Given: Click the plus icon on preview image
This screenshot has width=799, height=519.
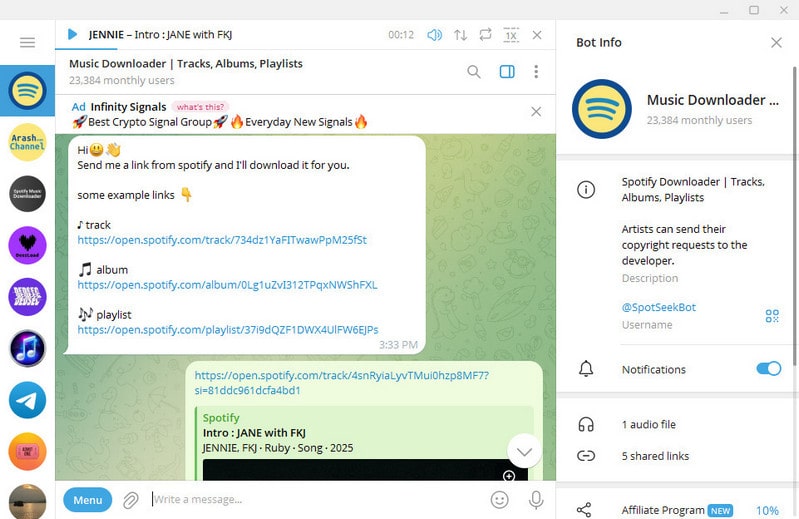Looking at the screenshot, I should tap(509, 476).
